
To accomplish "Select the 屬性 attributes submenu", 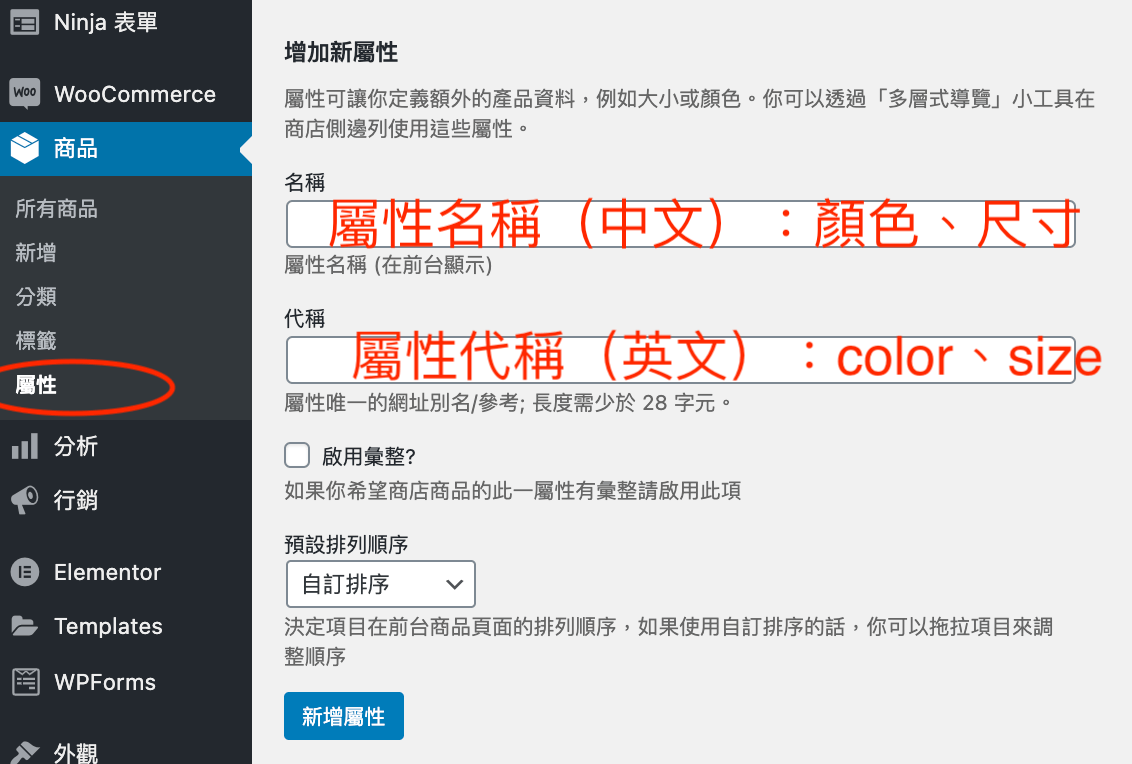I will click(x=36, y=385).
